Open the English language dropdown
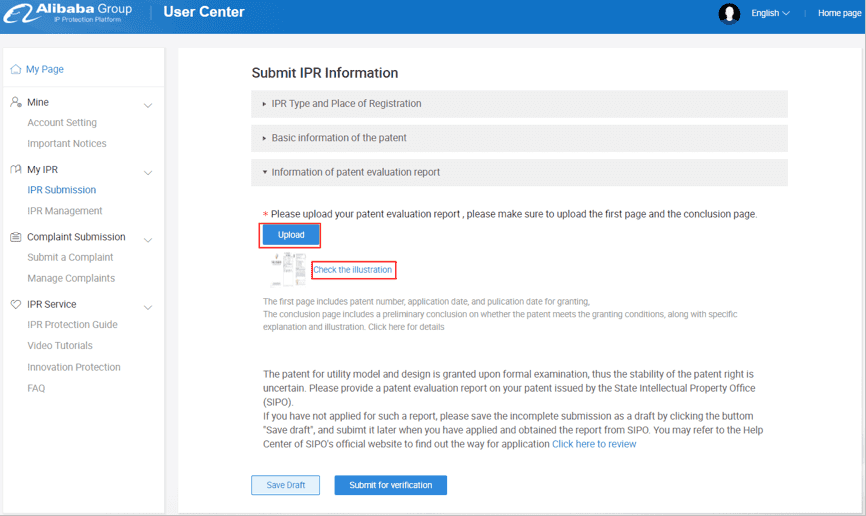866x516 pixels. tap(770, 13)
